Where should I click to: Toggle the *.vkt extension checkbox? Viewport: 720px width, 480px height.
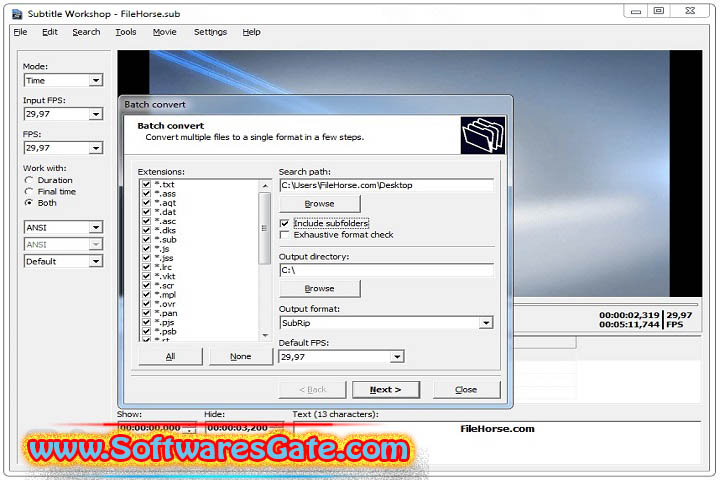(x=146, y=276)
